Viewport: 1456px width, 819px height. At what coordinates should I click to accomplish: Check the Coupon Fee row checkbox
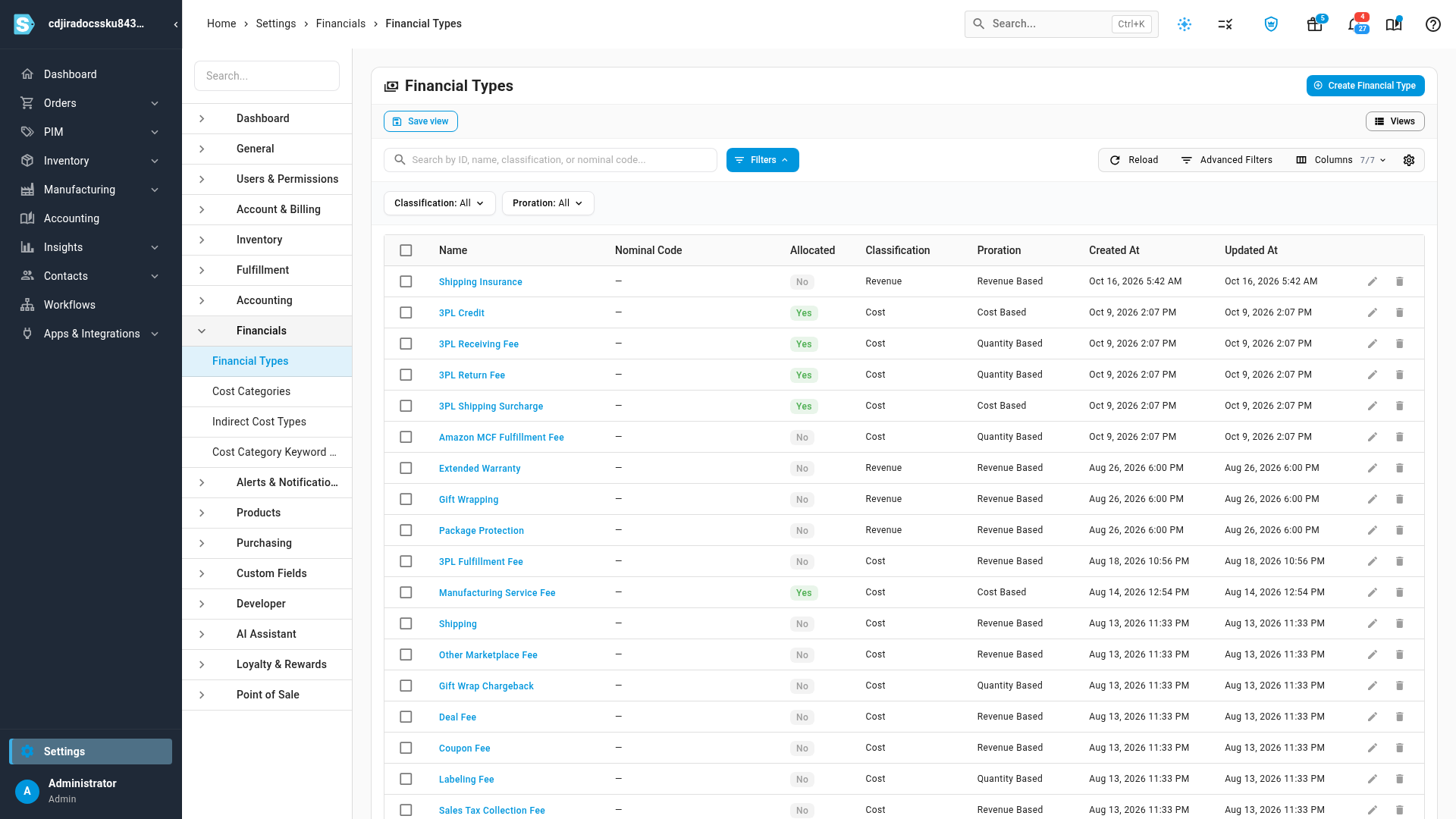[x=406, y=748]
